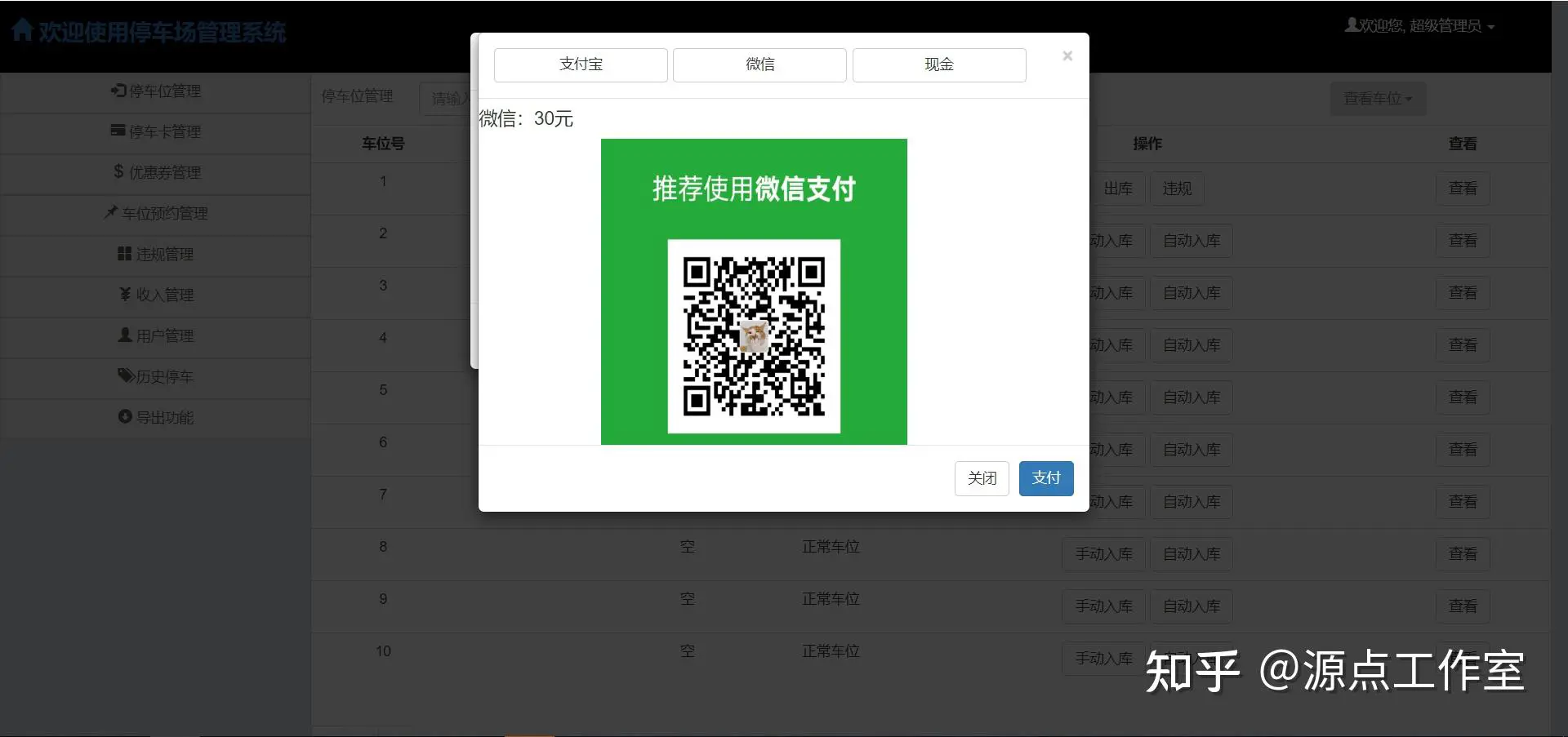Click the 车位号 column header

point(383,144)
